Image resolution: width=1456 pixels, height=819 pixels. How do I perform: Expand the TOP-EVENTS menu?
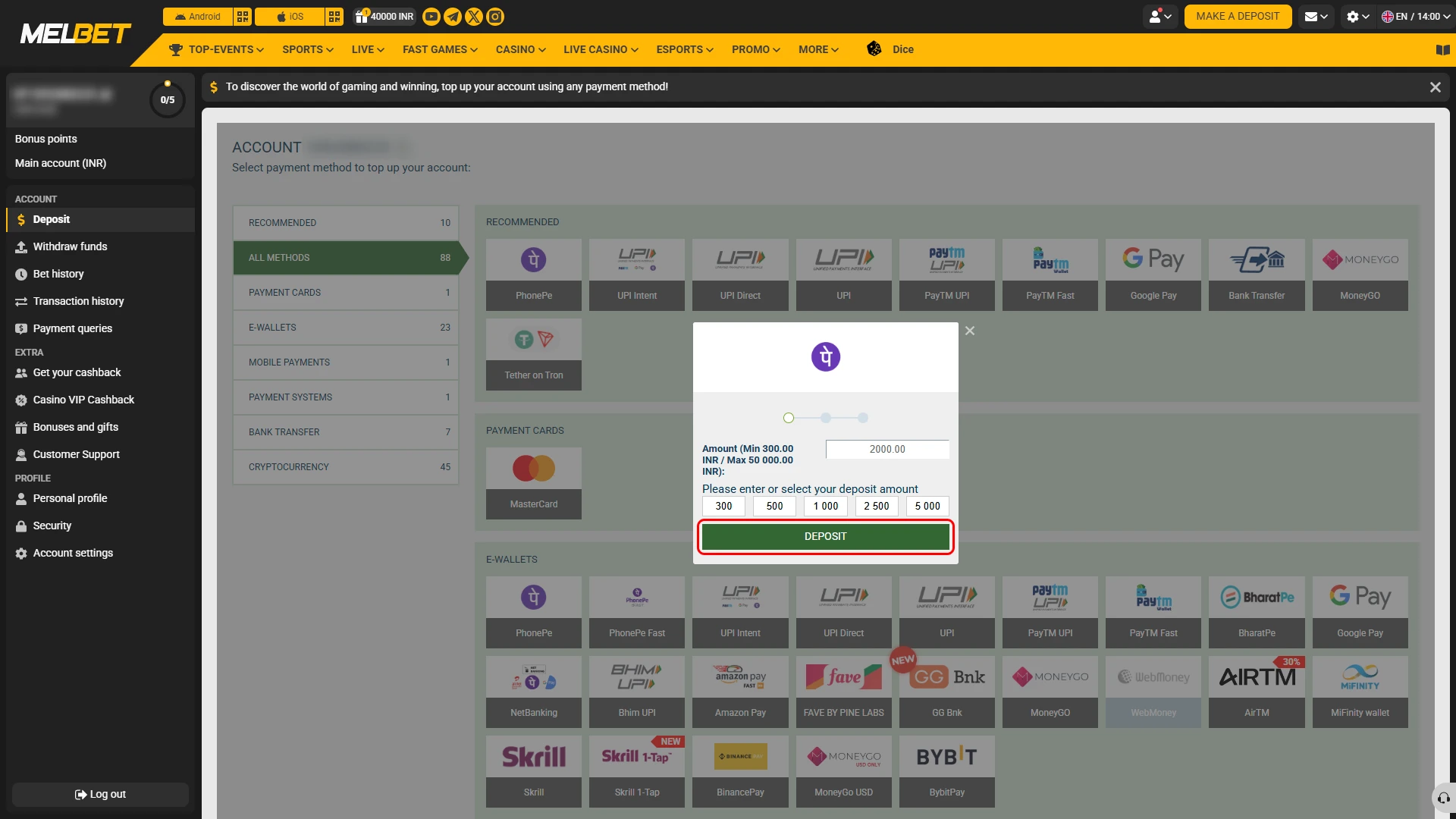(216, 49)
